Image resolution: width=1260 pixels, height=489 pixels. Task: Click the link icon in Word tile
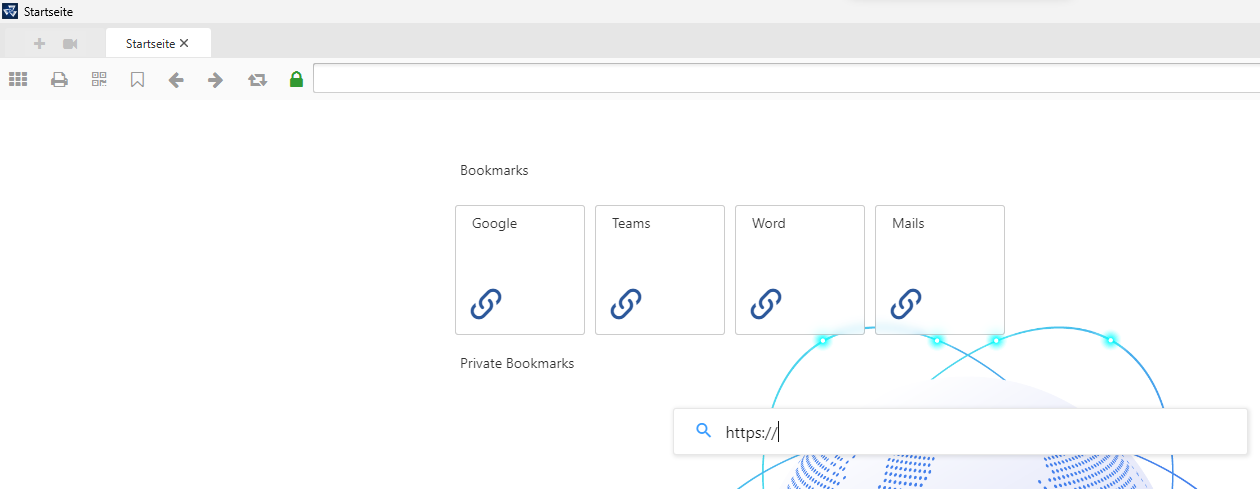tap(766, 303)
